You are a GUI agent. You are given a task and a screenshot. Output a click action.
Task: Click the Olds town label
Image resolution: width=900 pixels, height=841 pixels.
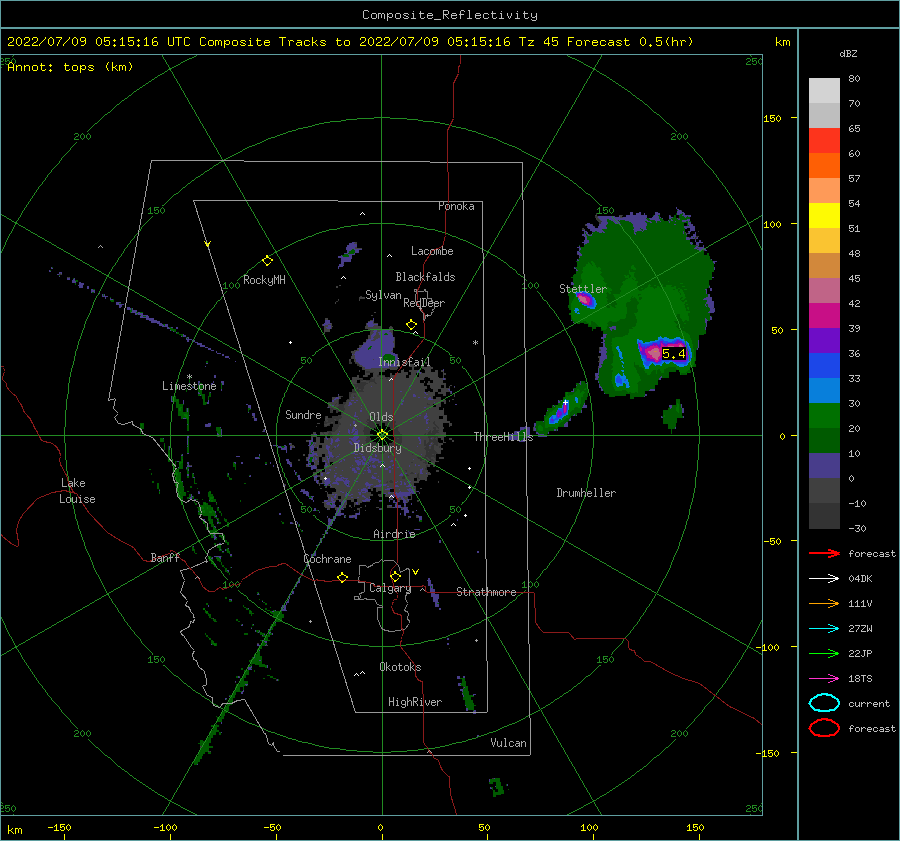pyautogui.click(x=381, y=417)
